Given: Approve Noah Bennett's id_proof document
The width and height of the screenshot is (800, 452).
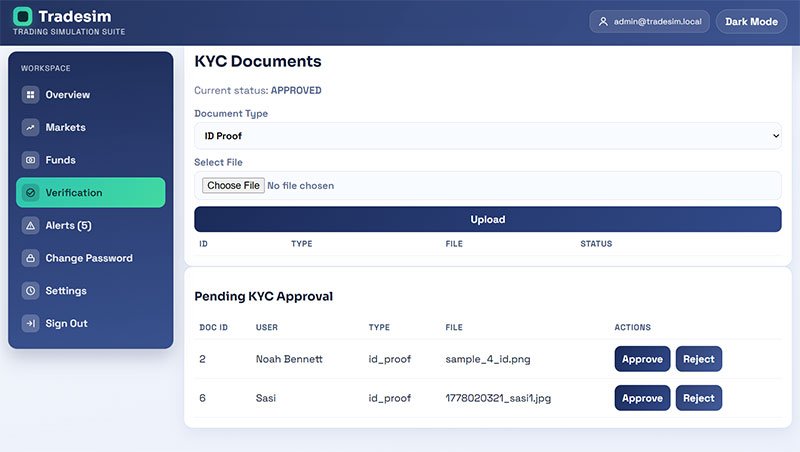Looking at the screenshot, I should [x=642, y=359].
